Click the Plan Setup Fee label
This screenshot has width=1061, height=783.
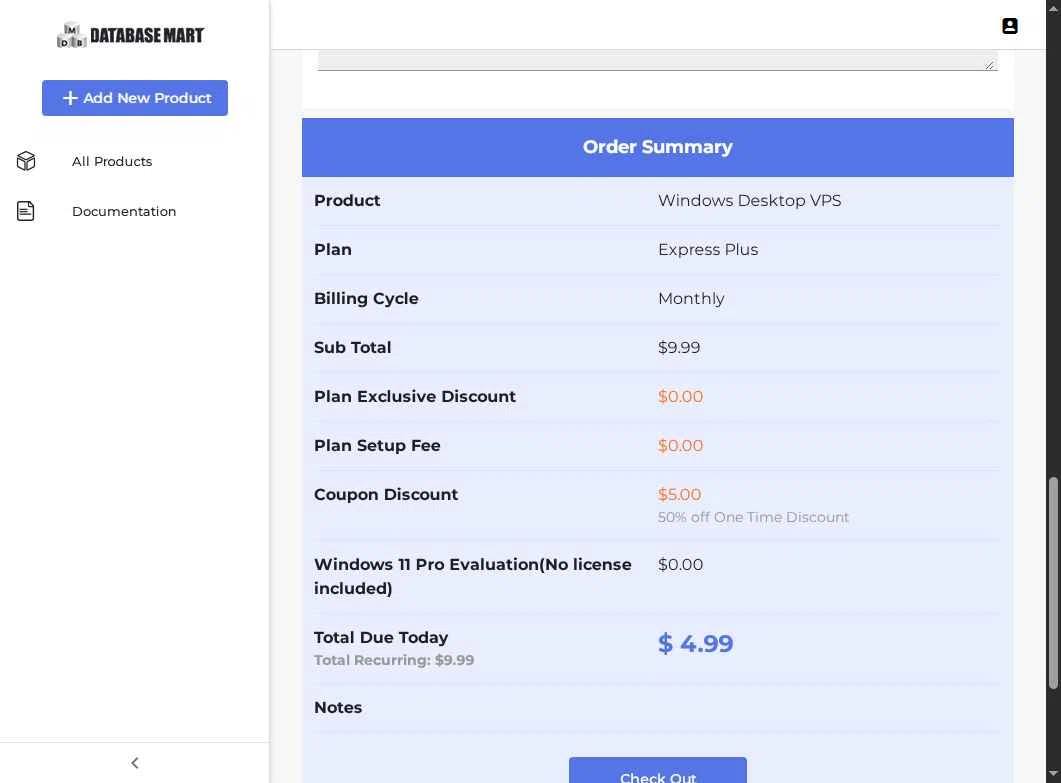click(377, 446)
